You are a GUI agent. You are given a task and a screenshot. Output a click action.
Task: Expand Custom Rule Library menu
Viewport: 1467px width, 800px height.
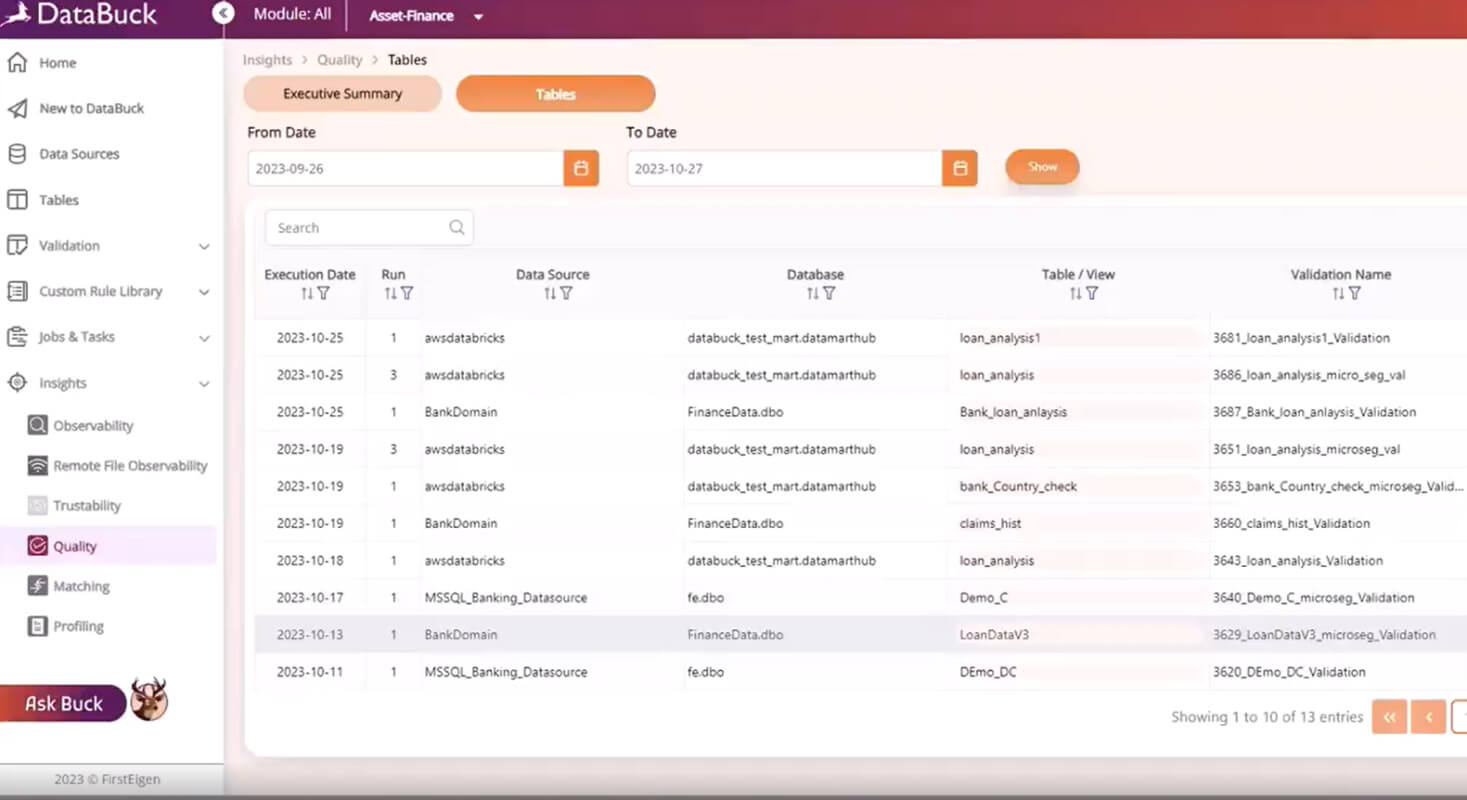click(204, 292)
